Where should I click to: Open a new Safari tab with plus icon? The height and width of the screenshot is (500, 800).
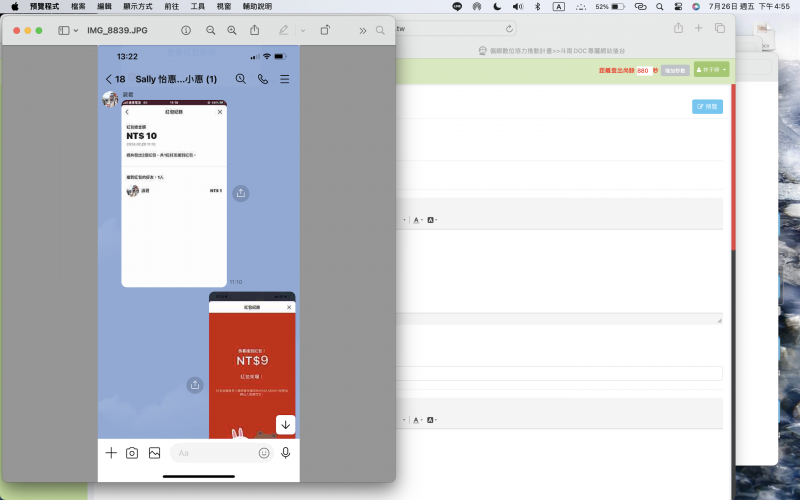tap(698, 28)
